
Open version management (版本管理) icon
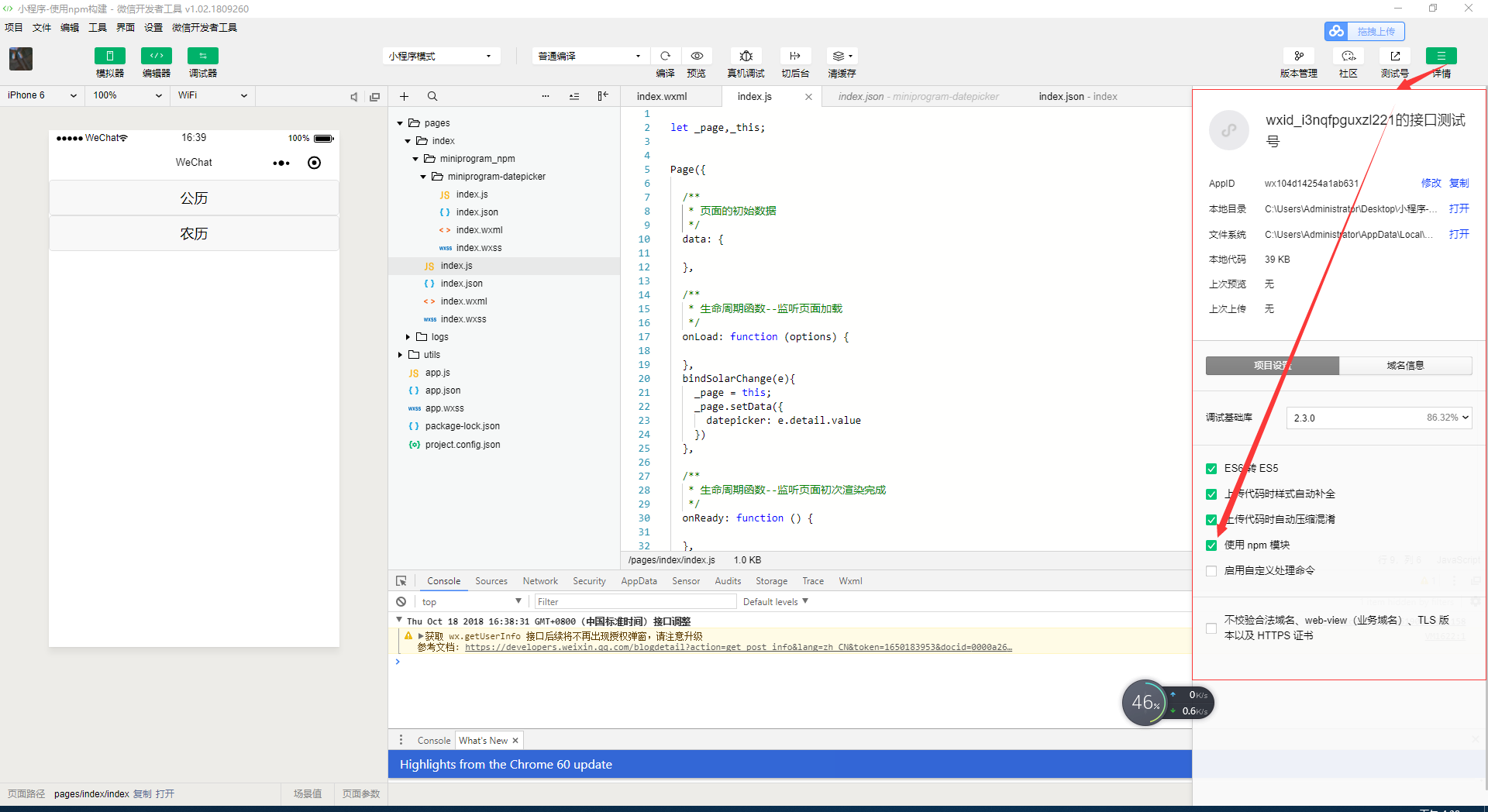[1298, 56]
